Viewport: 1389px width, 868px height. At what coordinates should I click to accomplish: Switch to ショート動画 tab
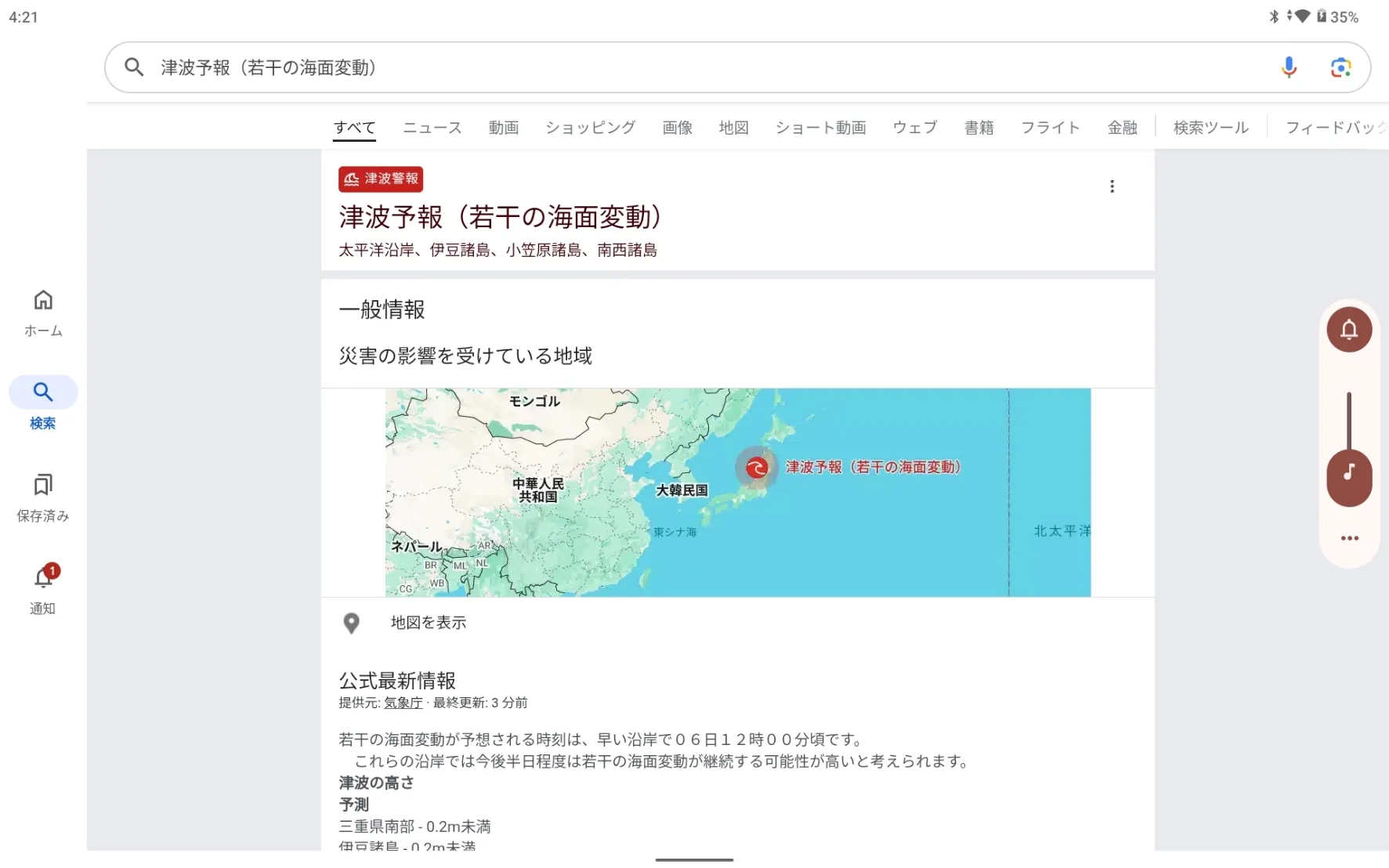821,128
